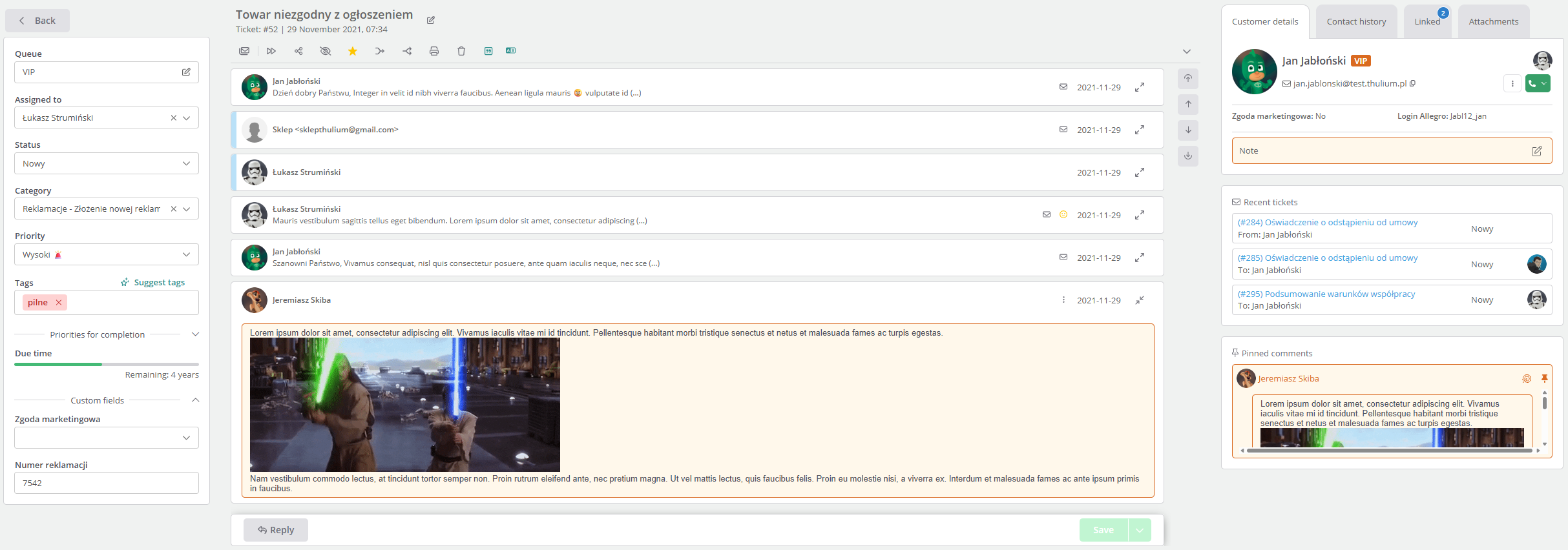Click the lightsaber image in the comment
Image resolution: width=1568 pixels, height=550 pixels.
tap(405, 405)
